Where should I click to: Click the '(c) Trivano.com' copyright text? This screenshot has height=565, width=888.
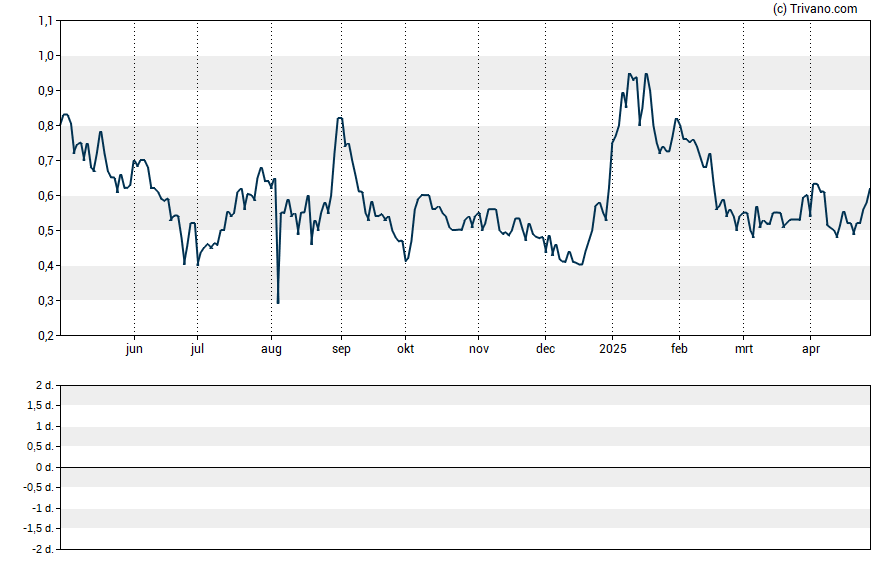pos(815,8)
